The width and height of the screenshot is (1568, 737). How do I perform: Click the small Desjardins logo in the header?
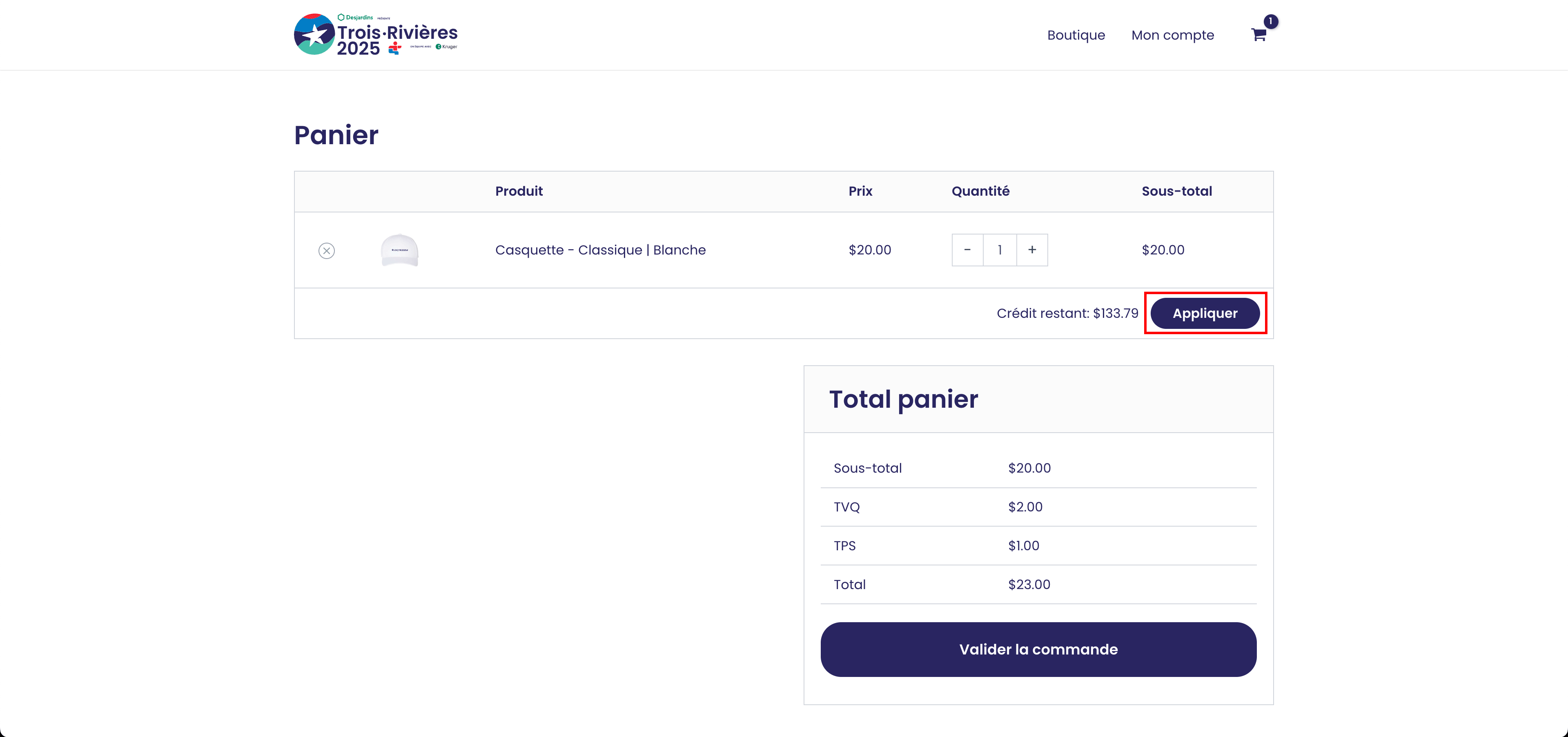click(x=356, y=17)
